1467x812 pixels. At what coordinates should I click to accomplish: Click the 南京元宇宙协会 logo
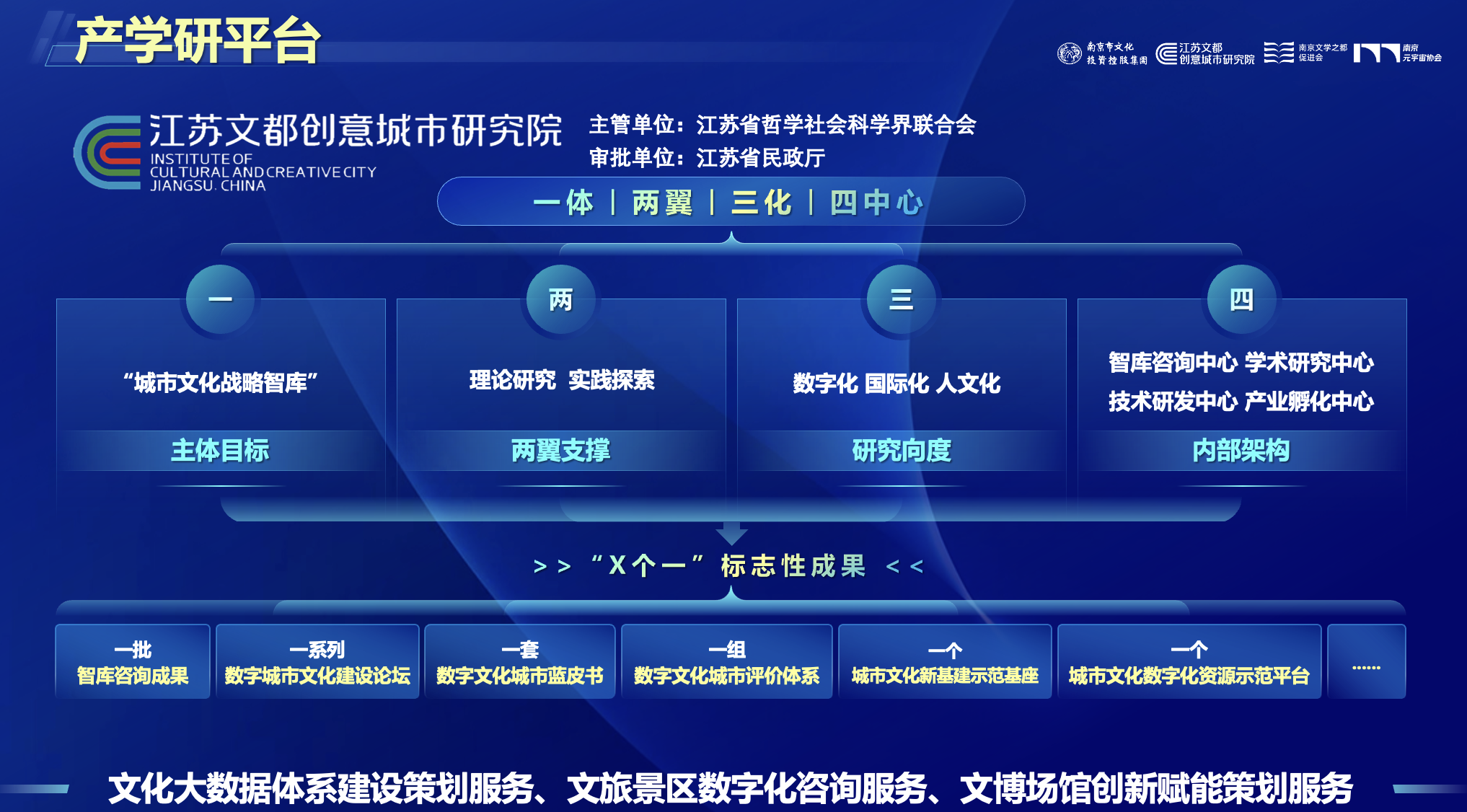click(1398, 53)
